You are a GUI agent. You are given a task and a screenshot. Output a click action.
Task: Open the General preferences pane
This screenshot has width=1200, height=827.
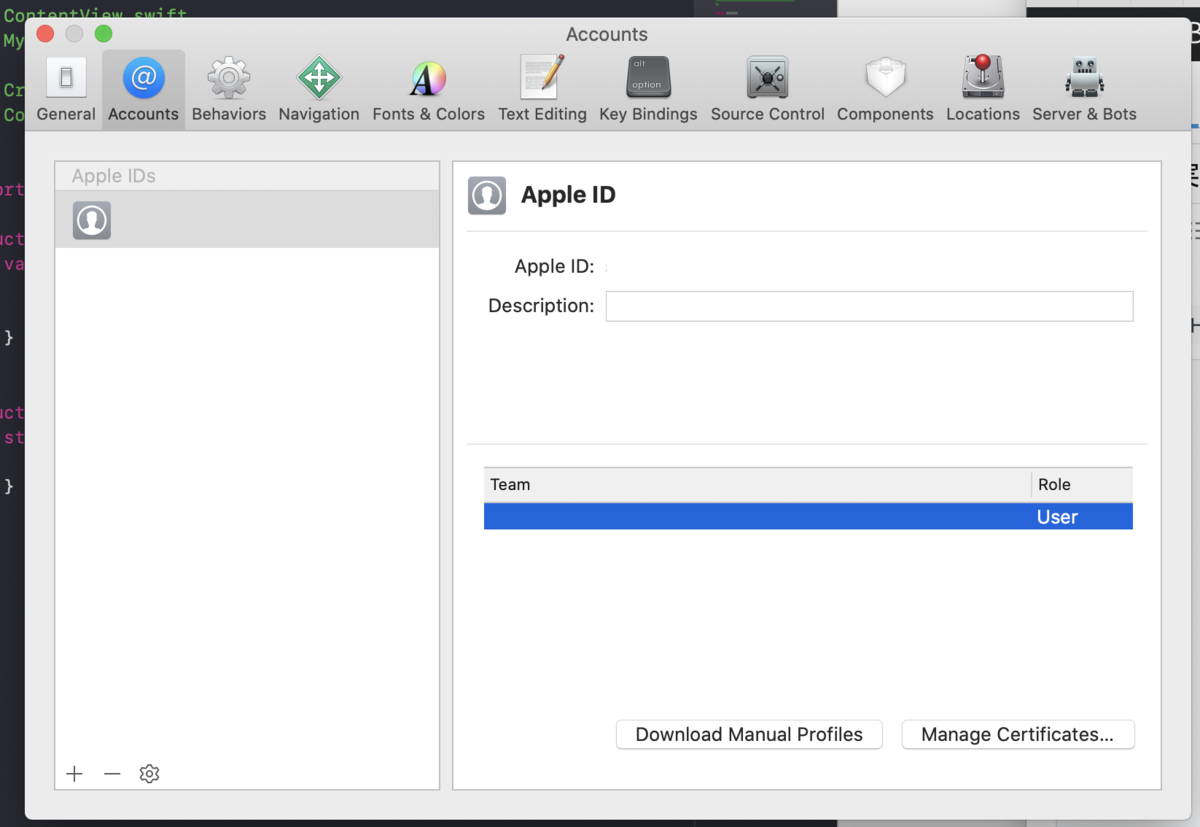pos(66,90)
